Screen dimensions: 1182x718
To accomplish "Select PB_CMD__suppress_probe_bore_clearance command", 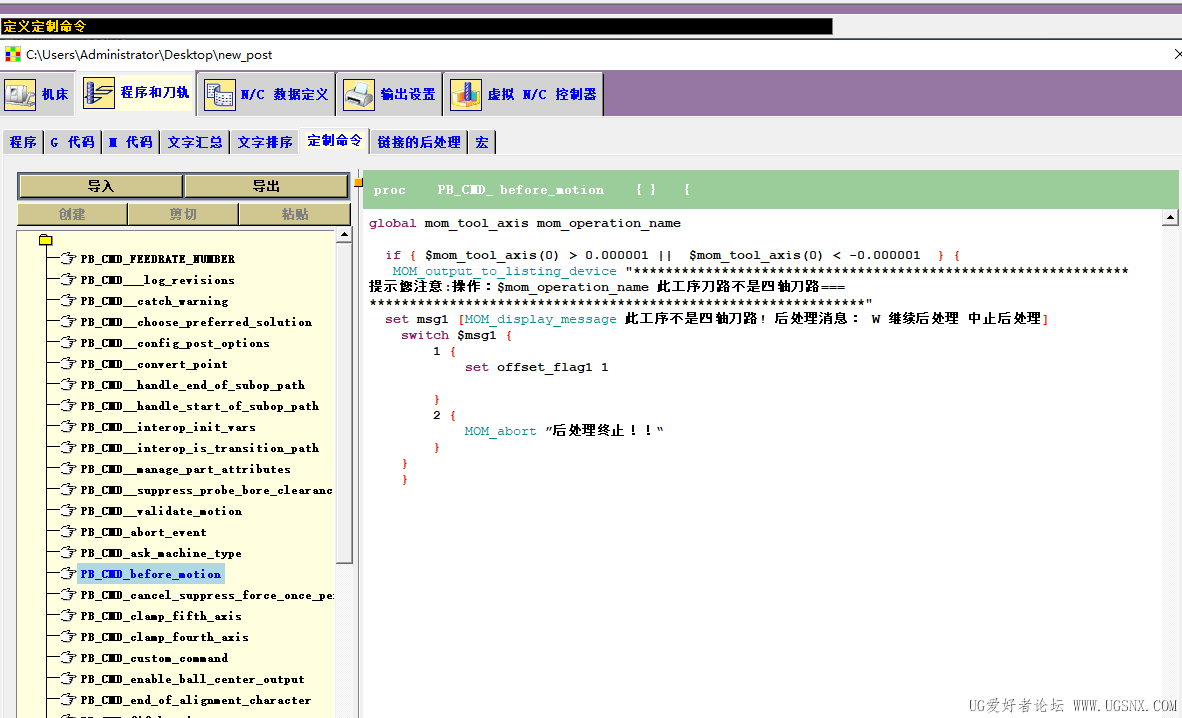I will click(207, 490).
